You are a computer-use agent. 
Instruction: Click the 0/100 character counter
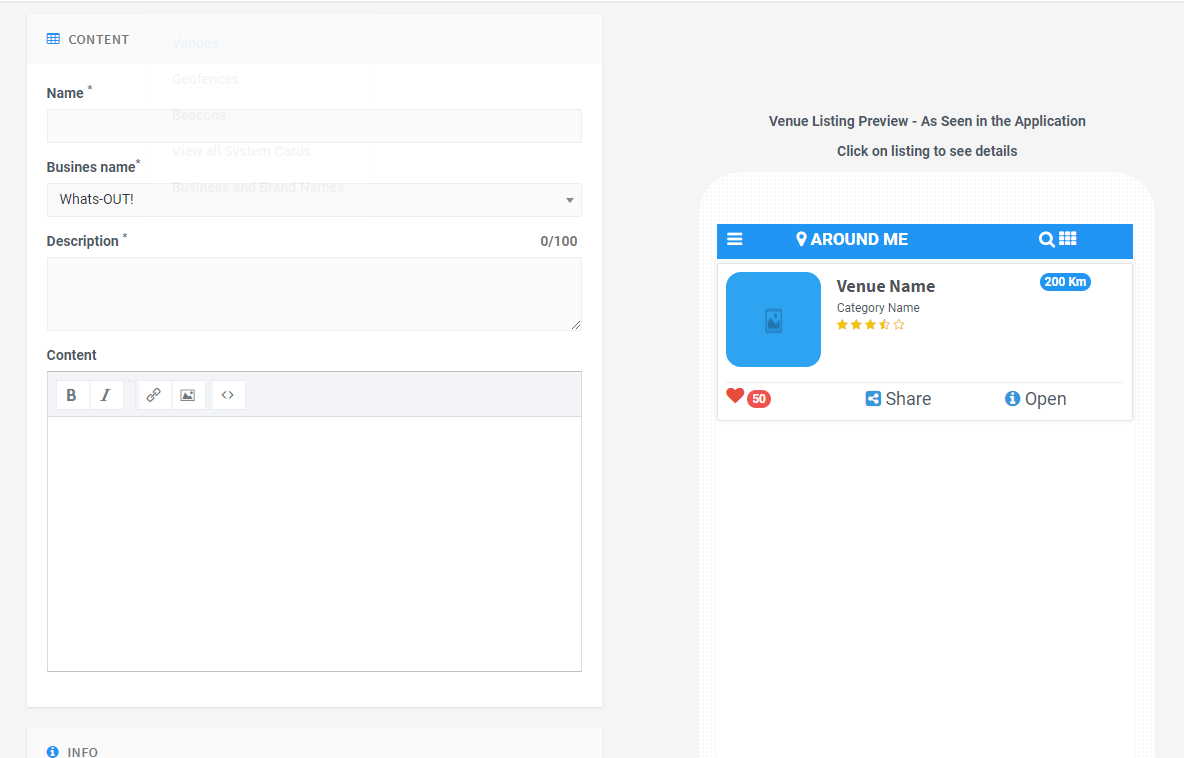point(559,242)
